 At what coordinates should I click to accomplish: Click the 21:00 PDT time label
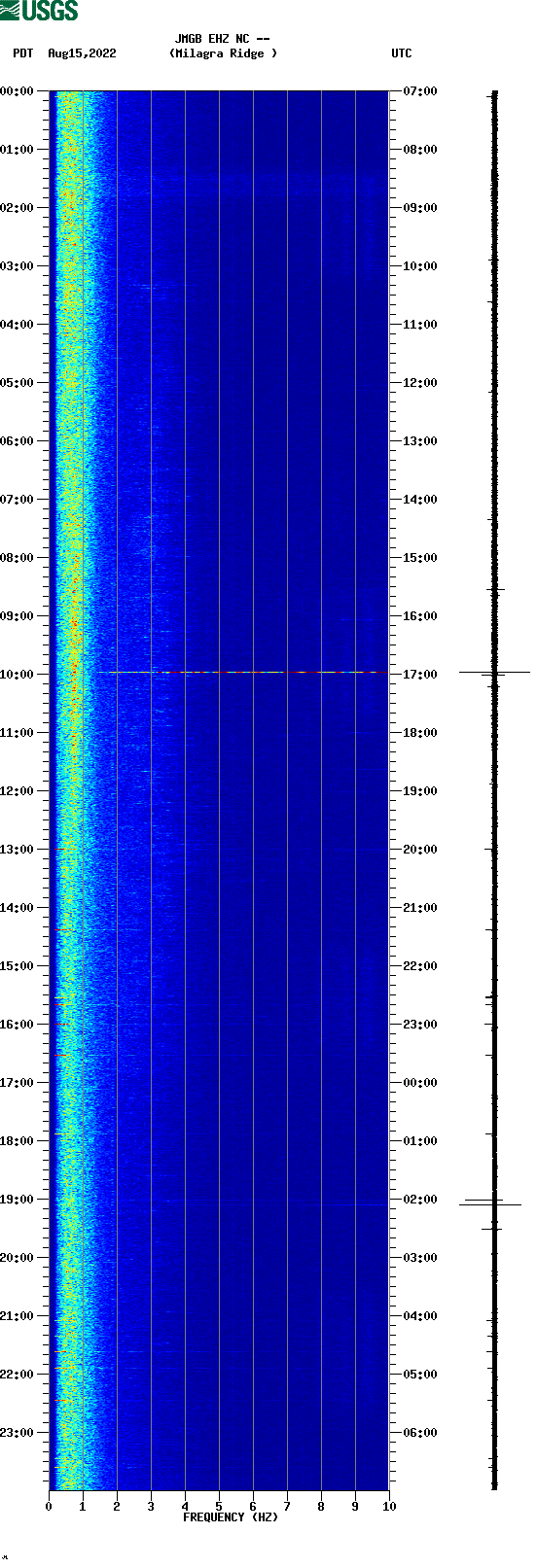18,1316
